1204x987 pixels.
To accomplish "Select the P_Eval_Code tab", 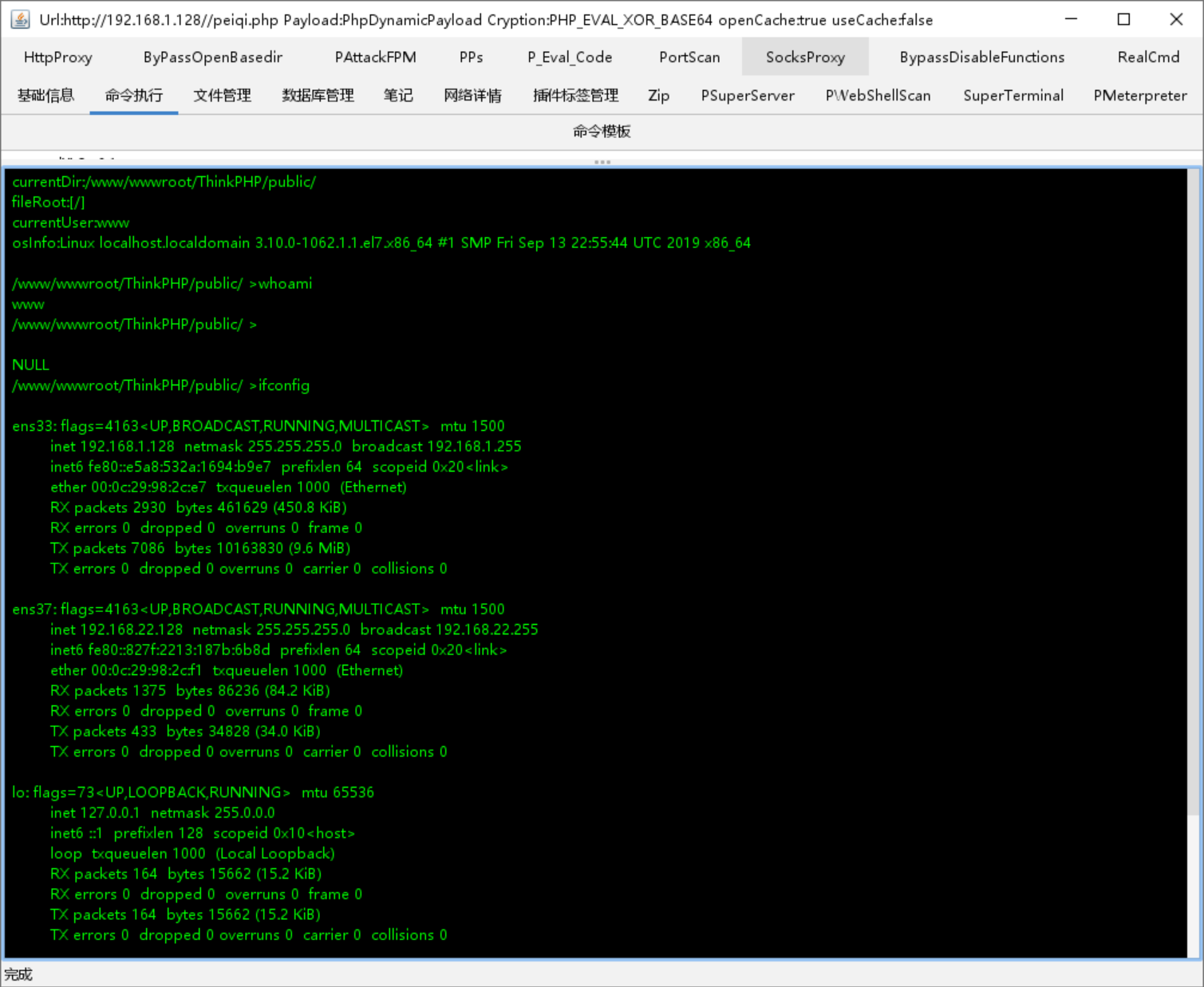I will click(570, 57).
